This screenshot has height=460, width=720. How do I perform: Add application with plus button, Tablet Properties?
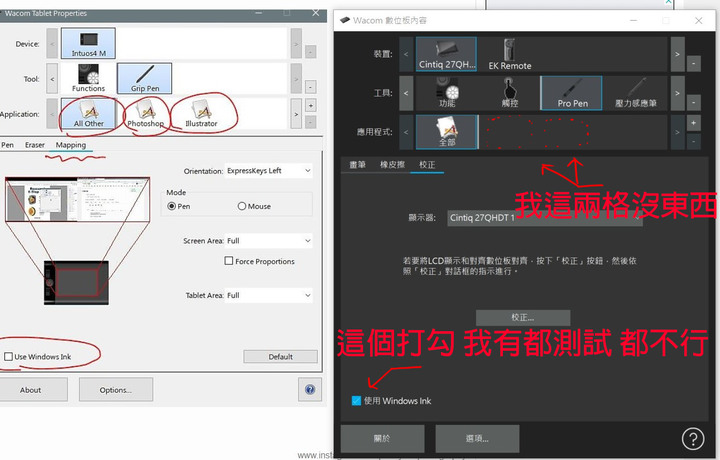[x=311, y=105]
